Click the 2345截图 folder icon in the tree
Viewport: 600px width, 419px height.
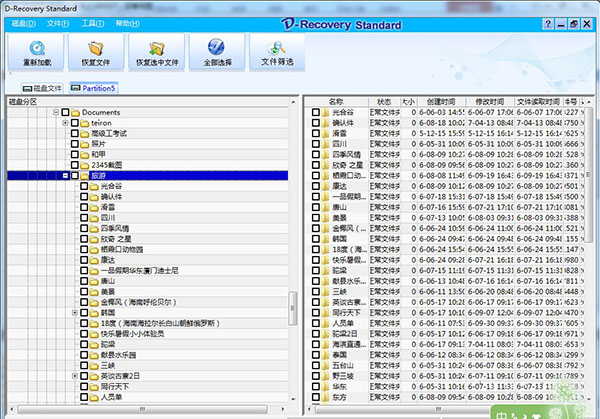[85, 165]
